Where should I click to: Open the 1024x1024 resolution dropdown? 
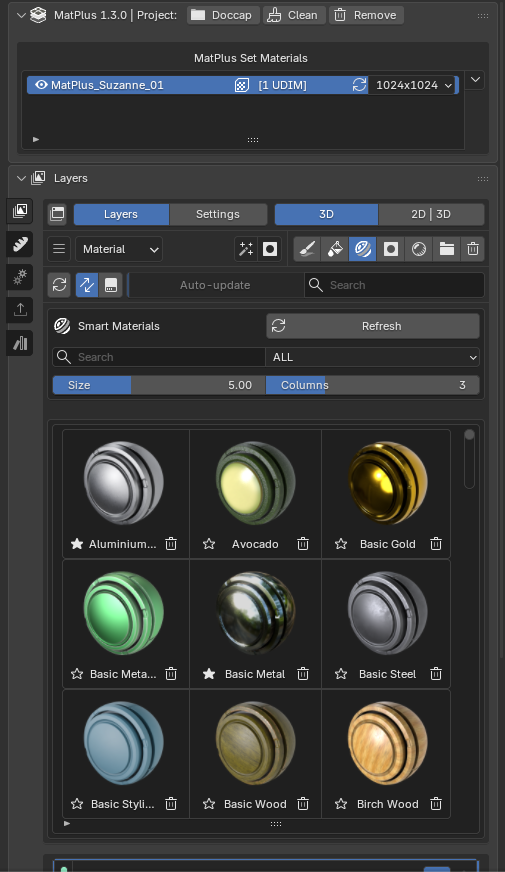(413, 85)
